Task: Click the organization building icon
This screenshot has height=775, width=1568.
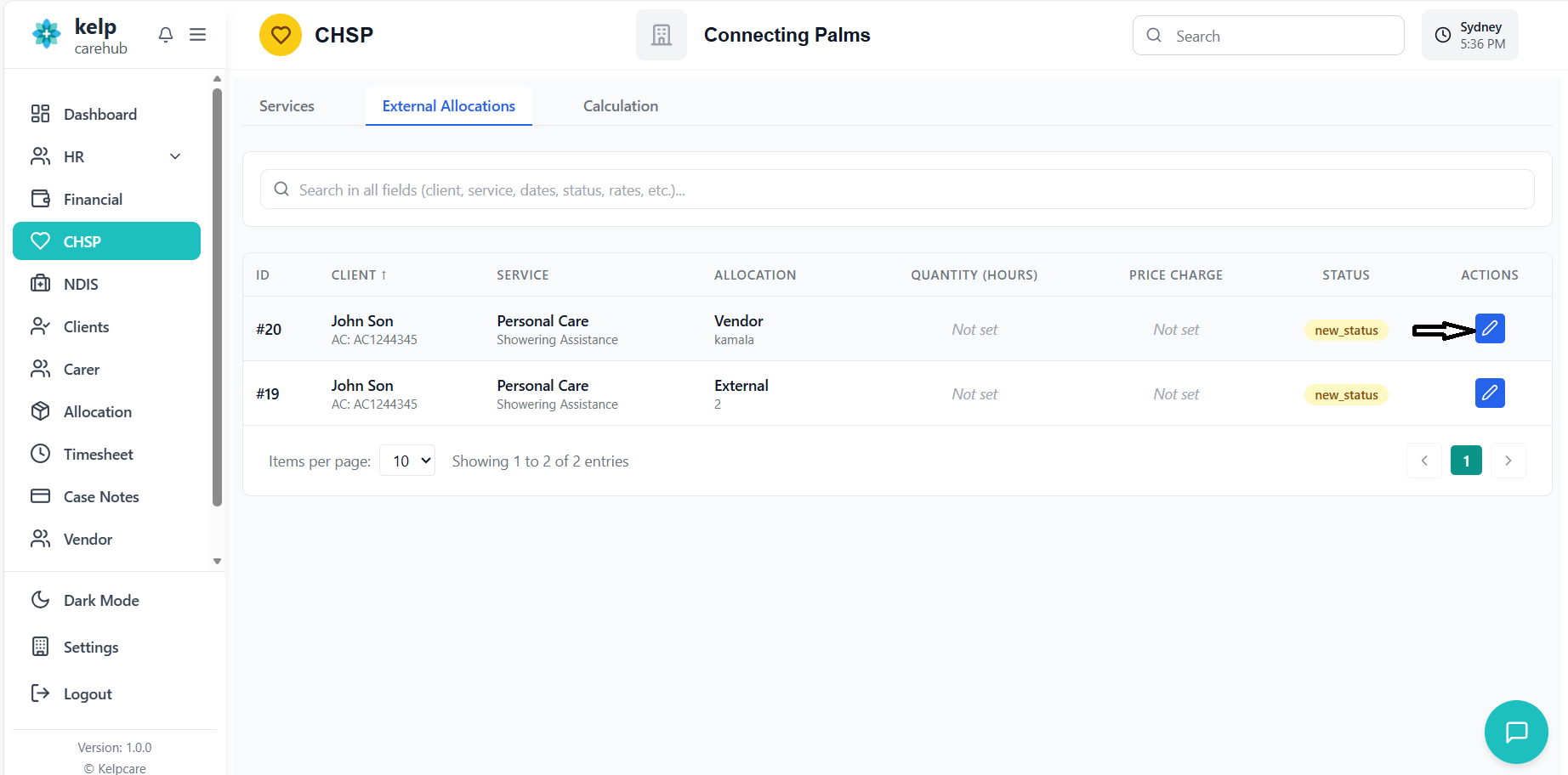Action: [661, 35]
